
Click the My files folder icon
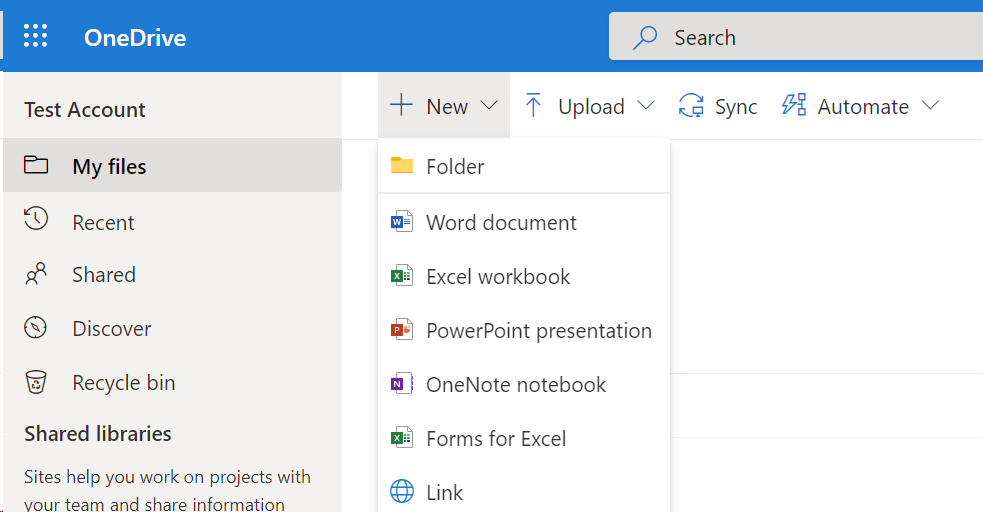coord(36,165)
